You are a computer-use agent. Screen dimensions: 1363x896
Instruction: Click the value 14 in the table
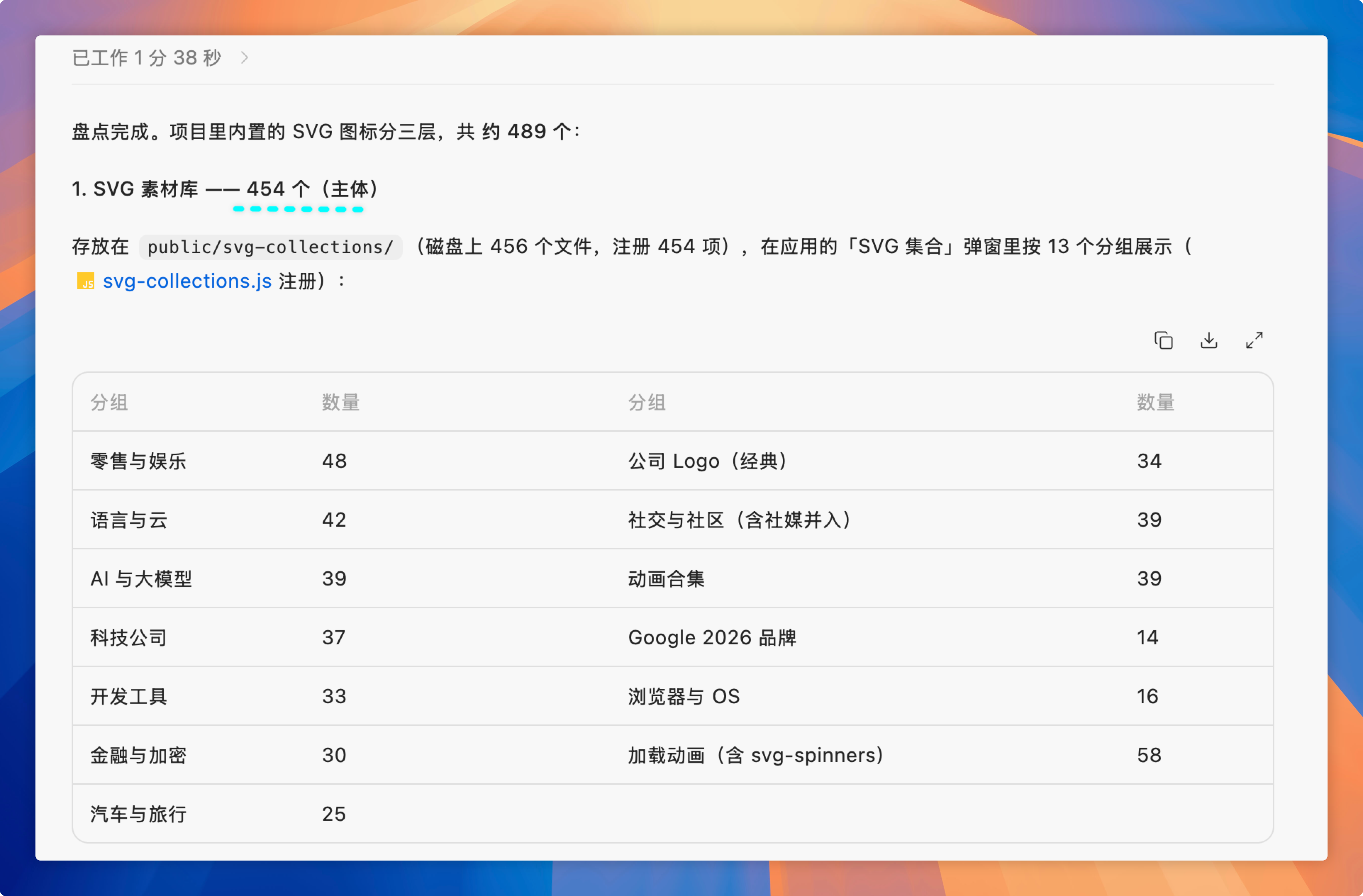[1148, 637]
